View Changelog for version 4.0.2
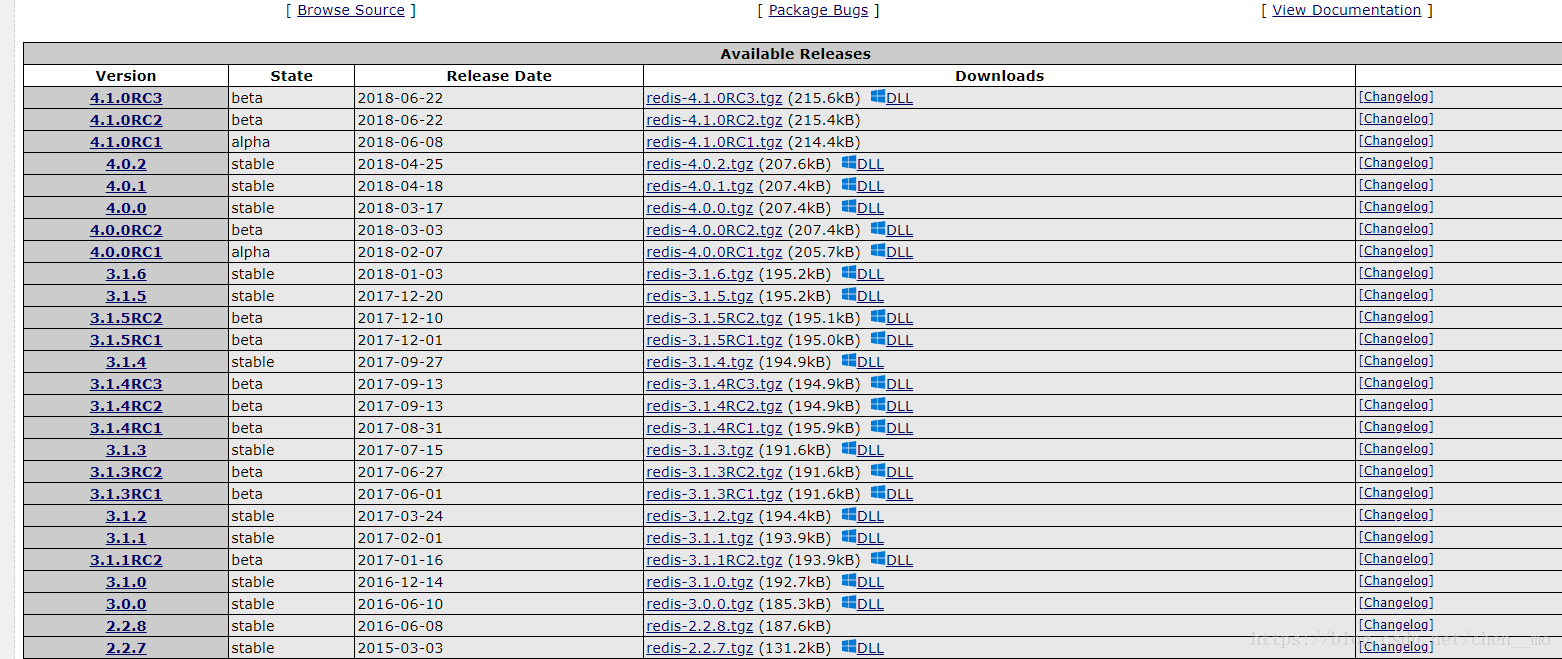 tap(1395, 163)
